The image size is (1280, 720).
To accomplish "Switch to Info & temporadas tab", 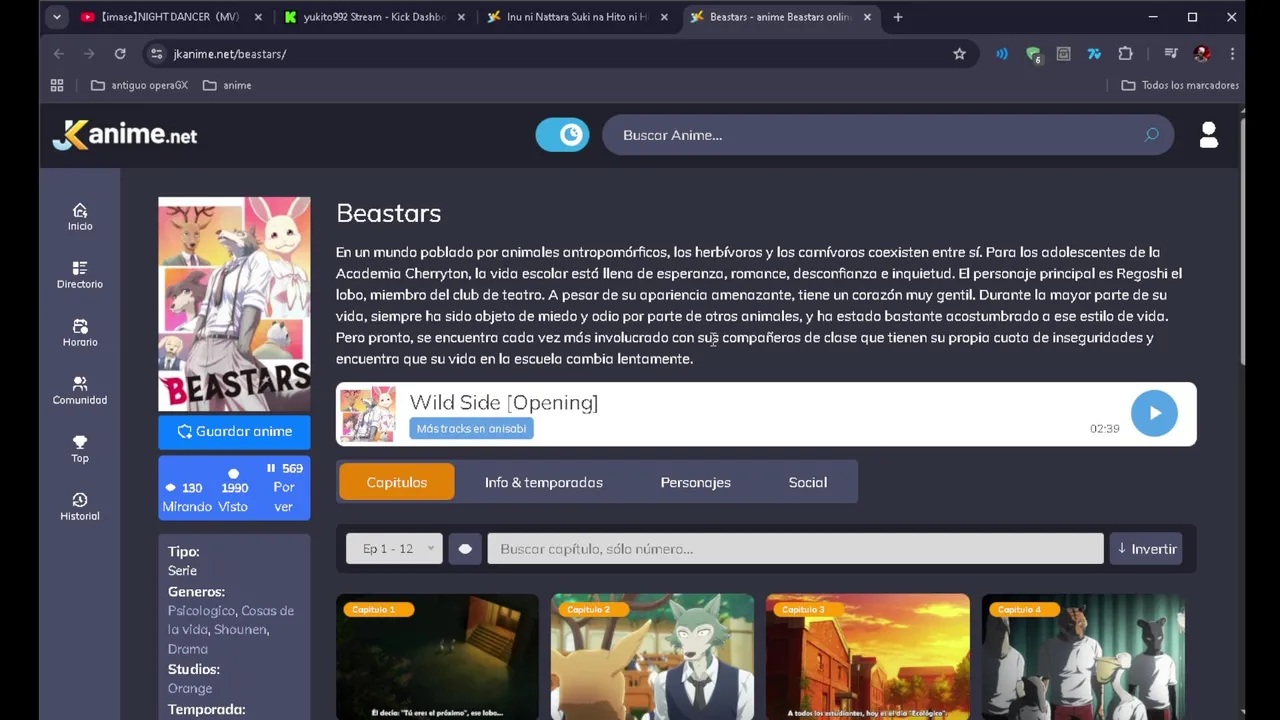I will click(x=543, y=482).
